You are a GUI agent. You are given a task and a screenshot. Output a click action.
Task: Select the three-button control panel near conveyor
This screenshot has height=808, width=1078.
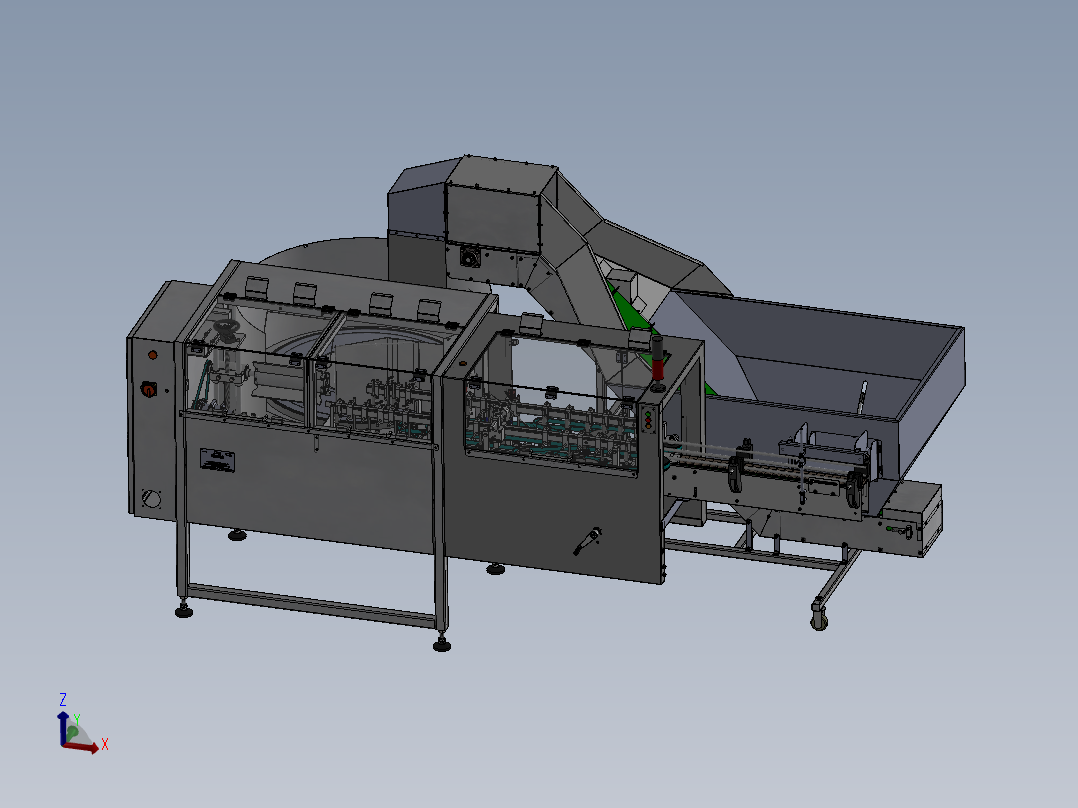[648, 418]
